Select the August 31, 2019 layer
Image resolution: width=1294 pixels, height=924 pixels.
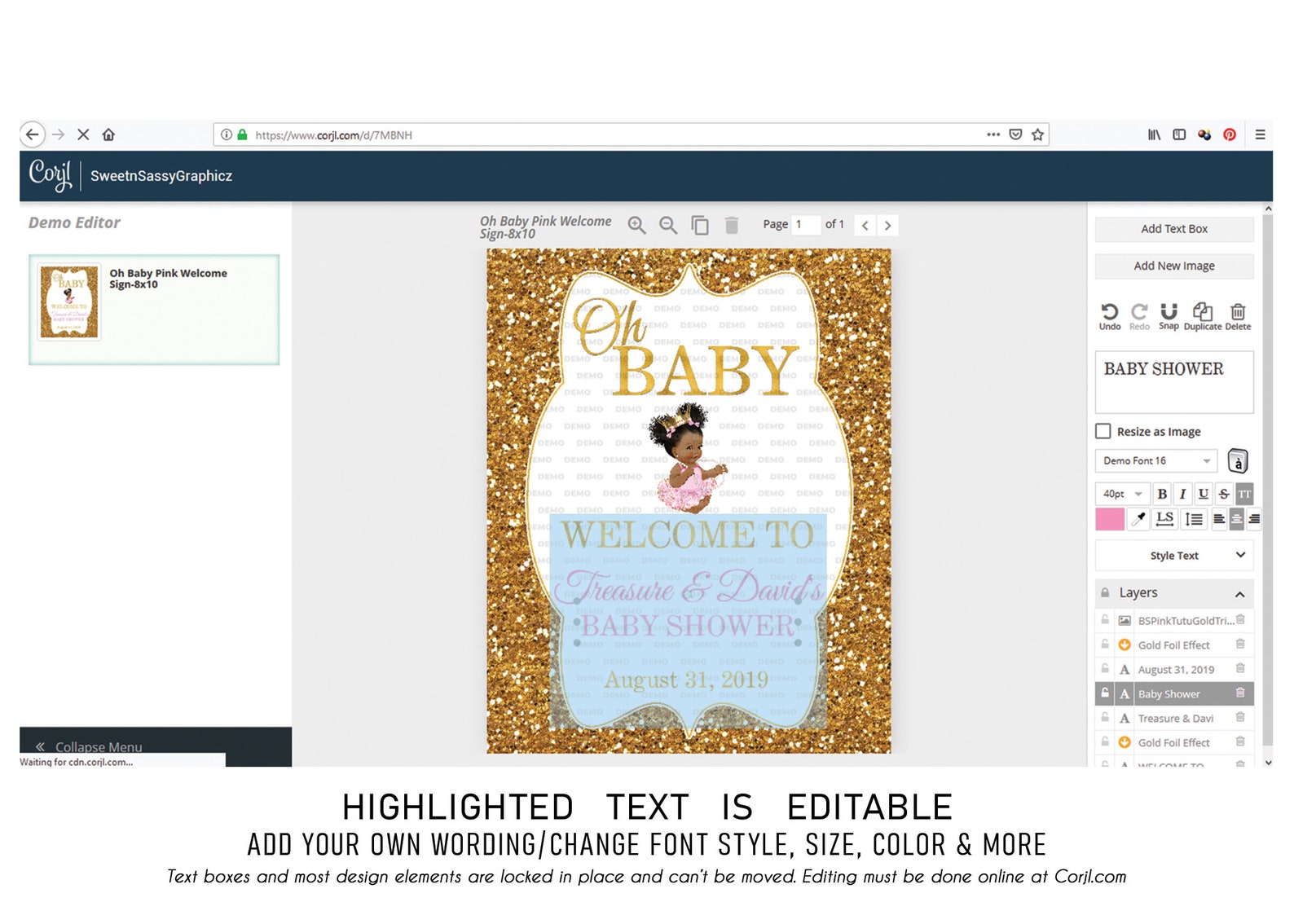point(1174,669)
